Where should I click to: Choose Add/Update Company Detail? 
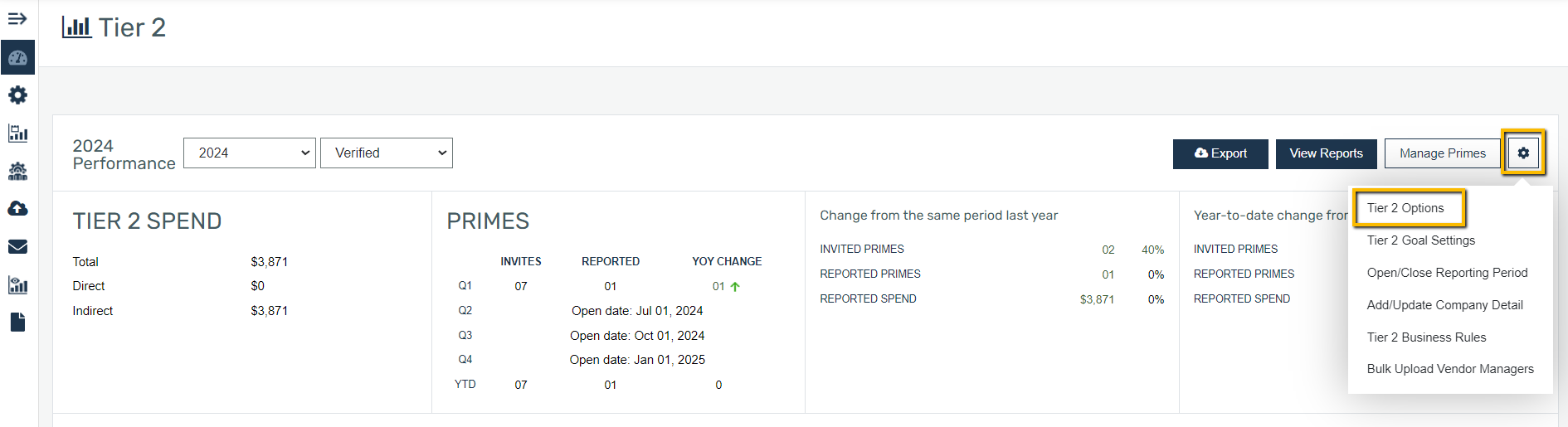(1444, 305)
